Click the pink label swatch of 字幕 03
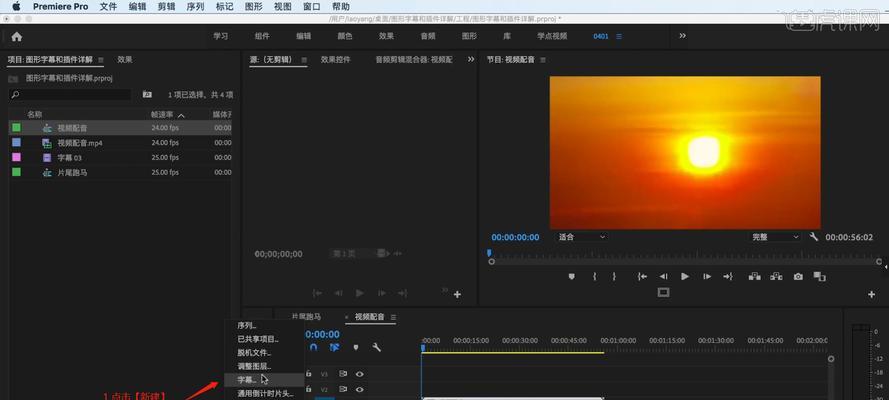 (16, 158)
